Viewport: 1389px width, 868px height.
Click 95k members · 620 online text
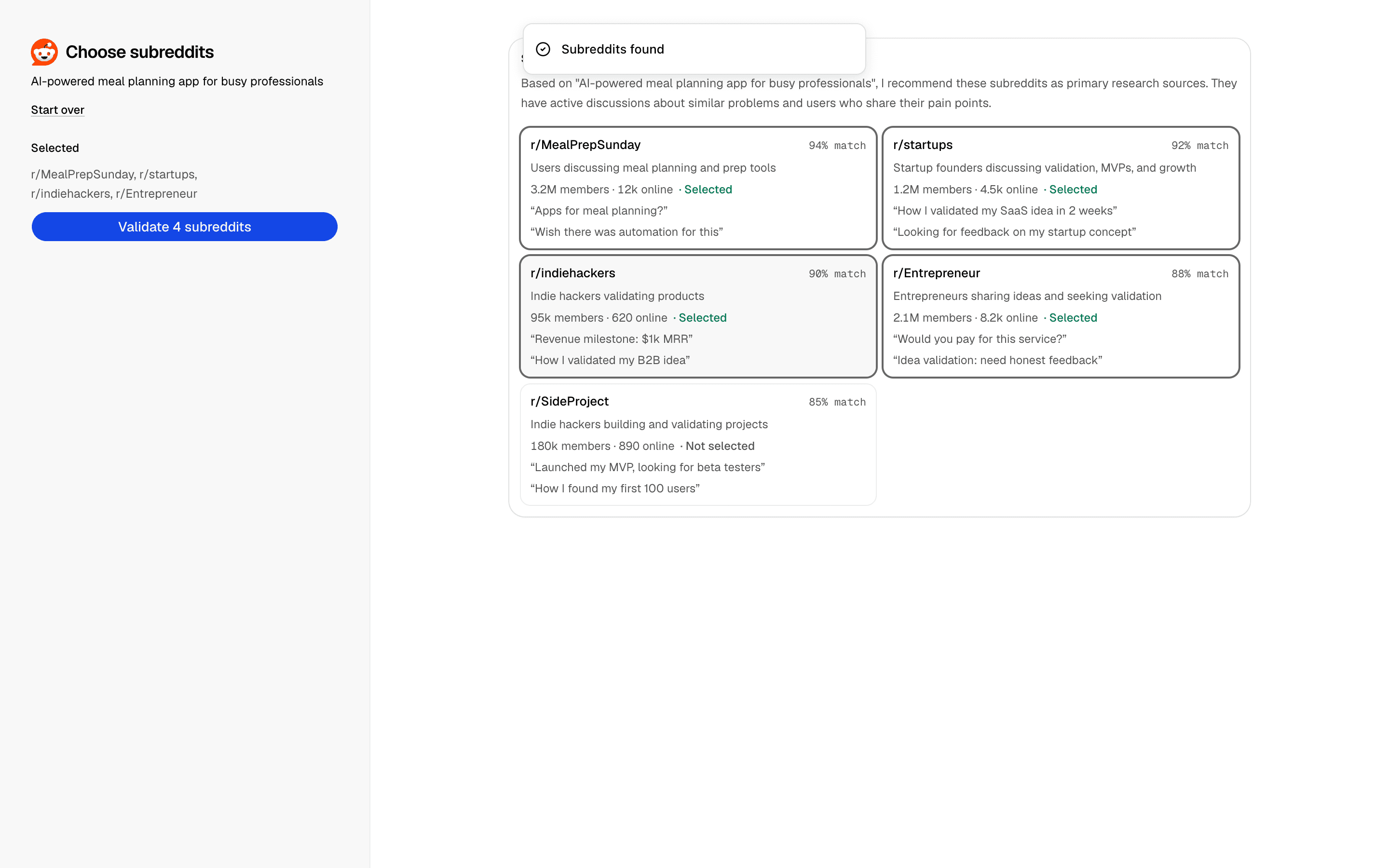tap(599, 318)
